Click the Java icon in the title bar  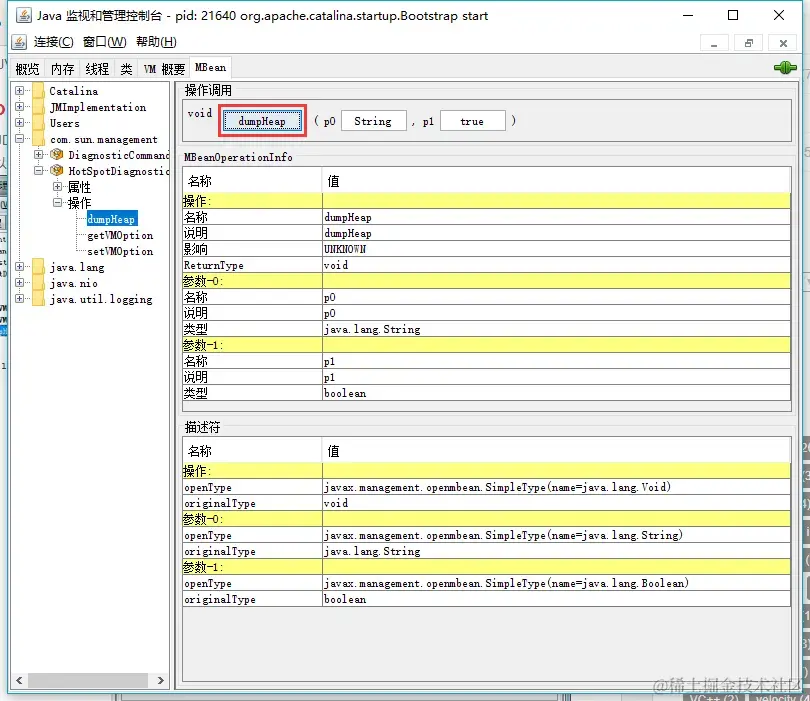[23, 15]
